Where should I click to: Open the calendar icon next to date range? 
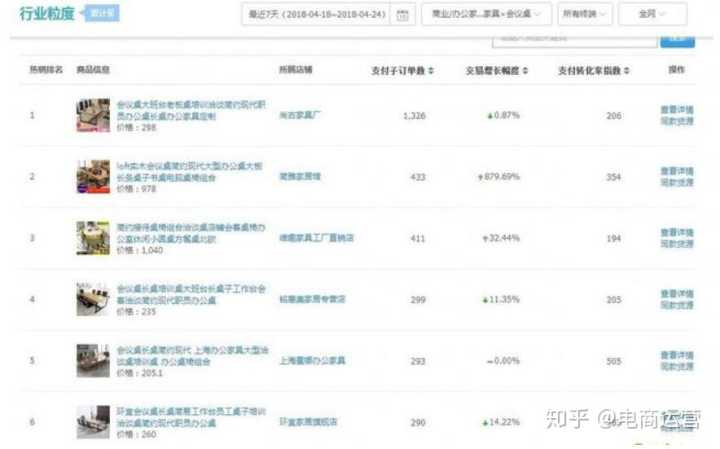pyautogui.click(x=402, y=15)
